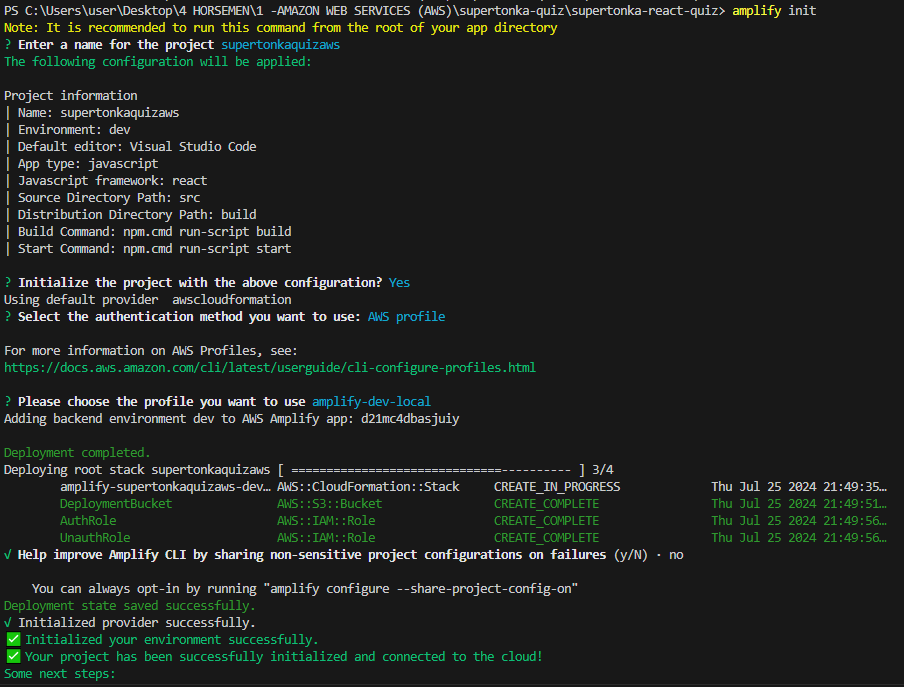Click the '3/4' deployment progress counter

click(x=602, y=470)
